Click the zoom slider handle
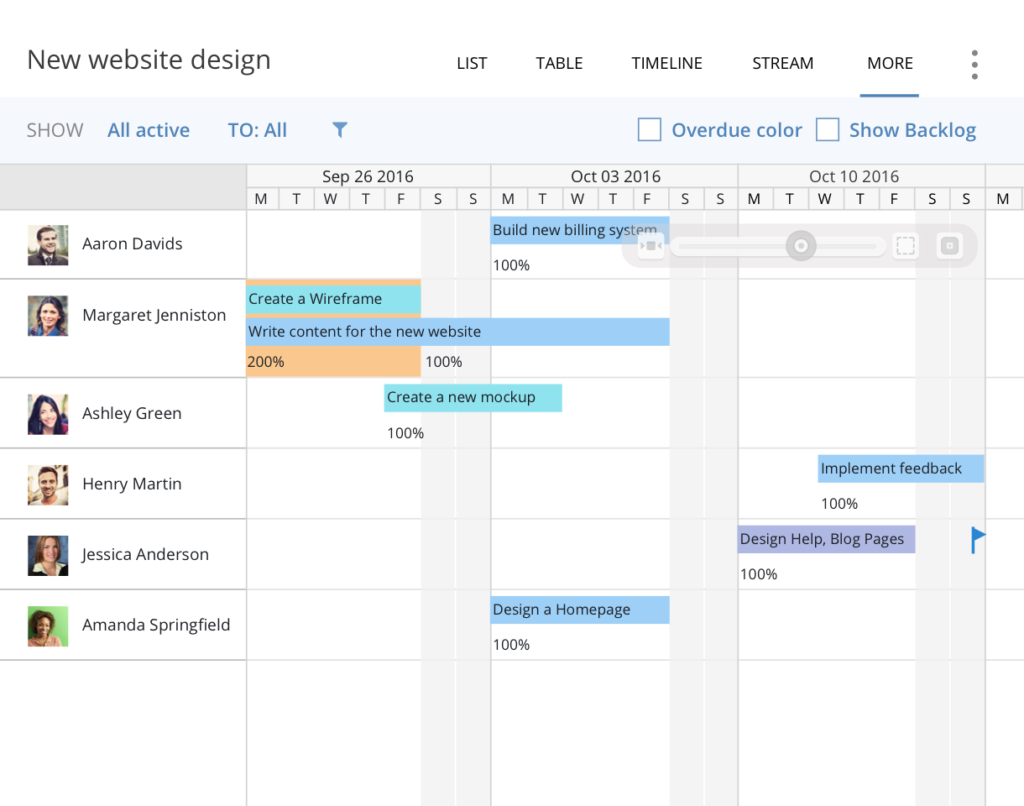The image size is (1024, 806). coord(800,246)
